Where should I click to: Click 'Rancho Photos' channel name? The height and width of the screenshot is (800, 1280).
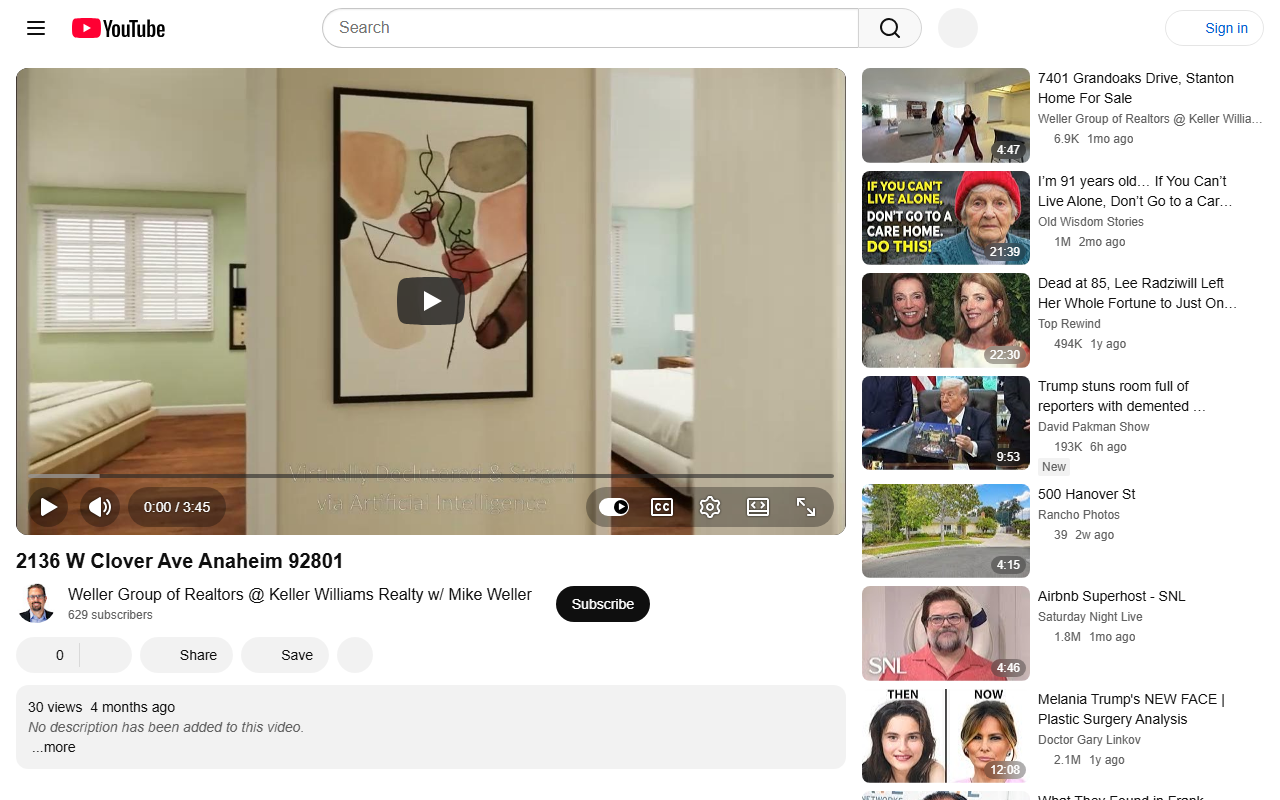tap(1079, 515)
